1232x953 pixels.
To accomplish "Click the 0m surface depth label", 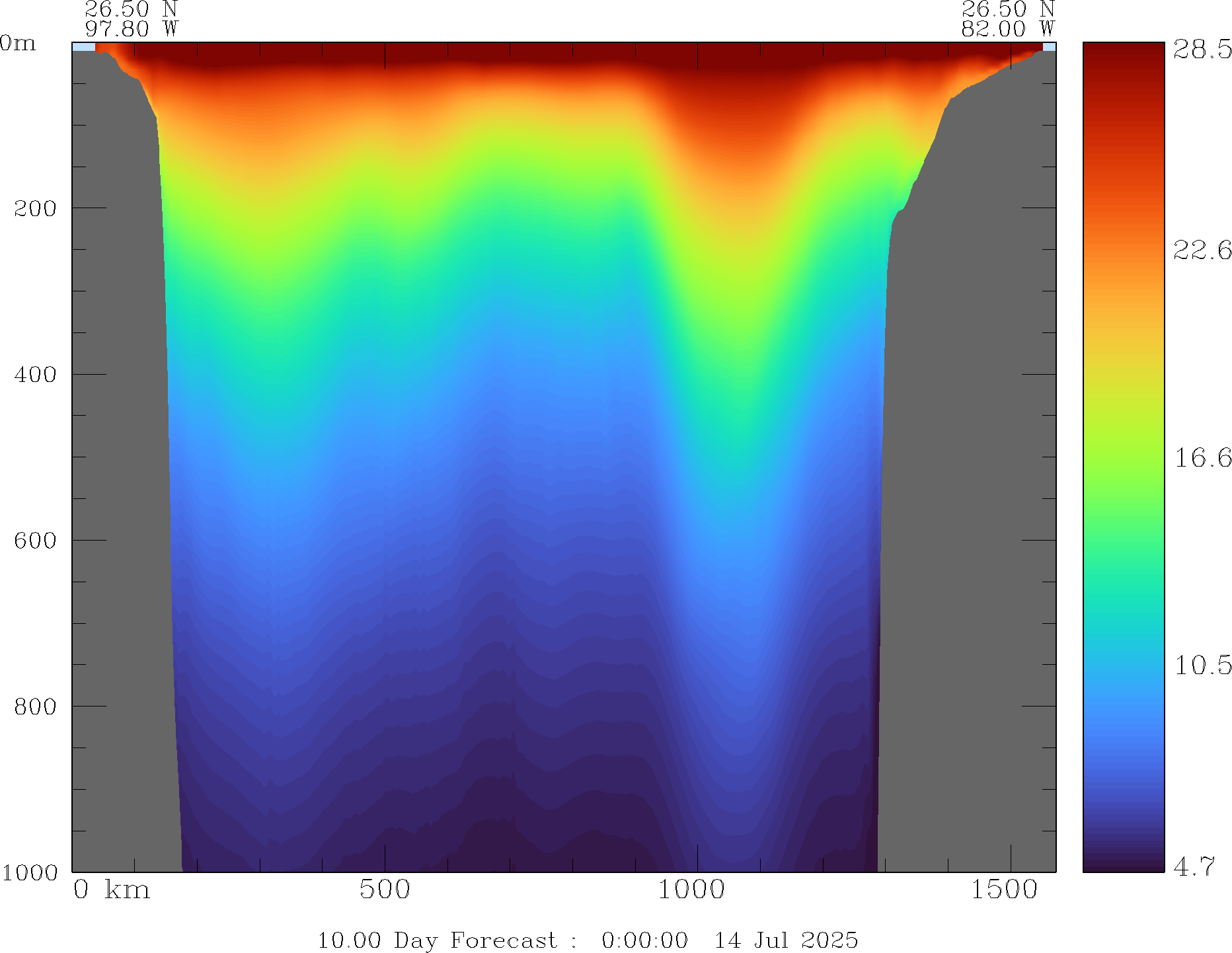I will [18, 44].
